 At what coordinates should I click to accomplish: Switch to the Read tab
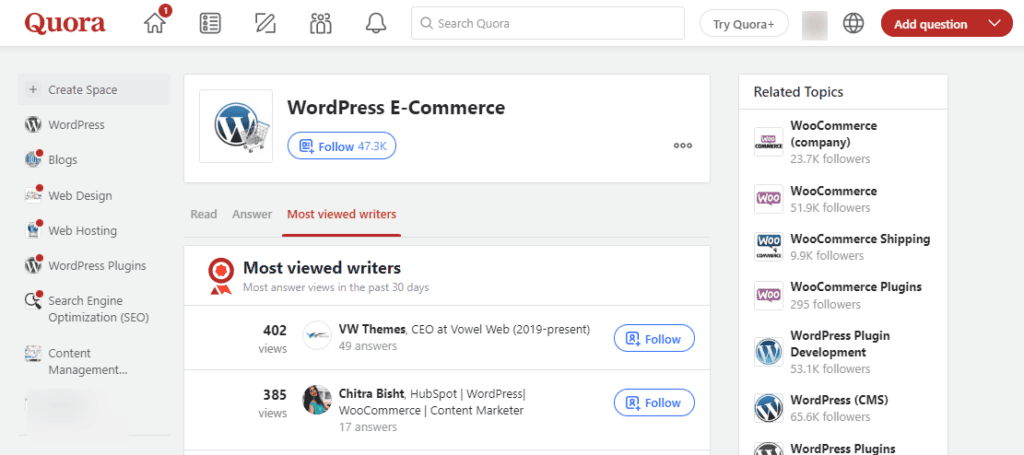pos(203,214)
